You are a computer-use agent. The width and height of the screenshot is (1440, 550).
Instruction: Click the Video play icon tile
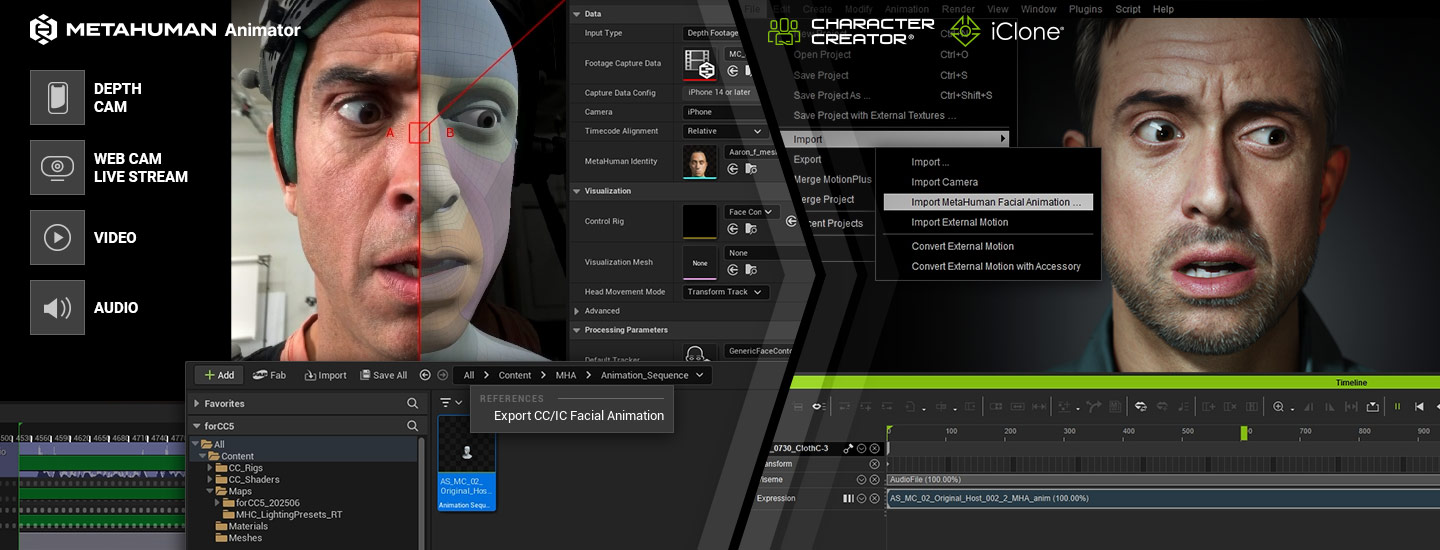(x=57, y=238)
